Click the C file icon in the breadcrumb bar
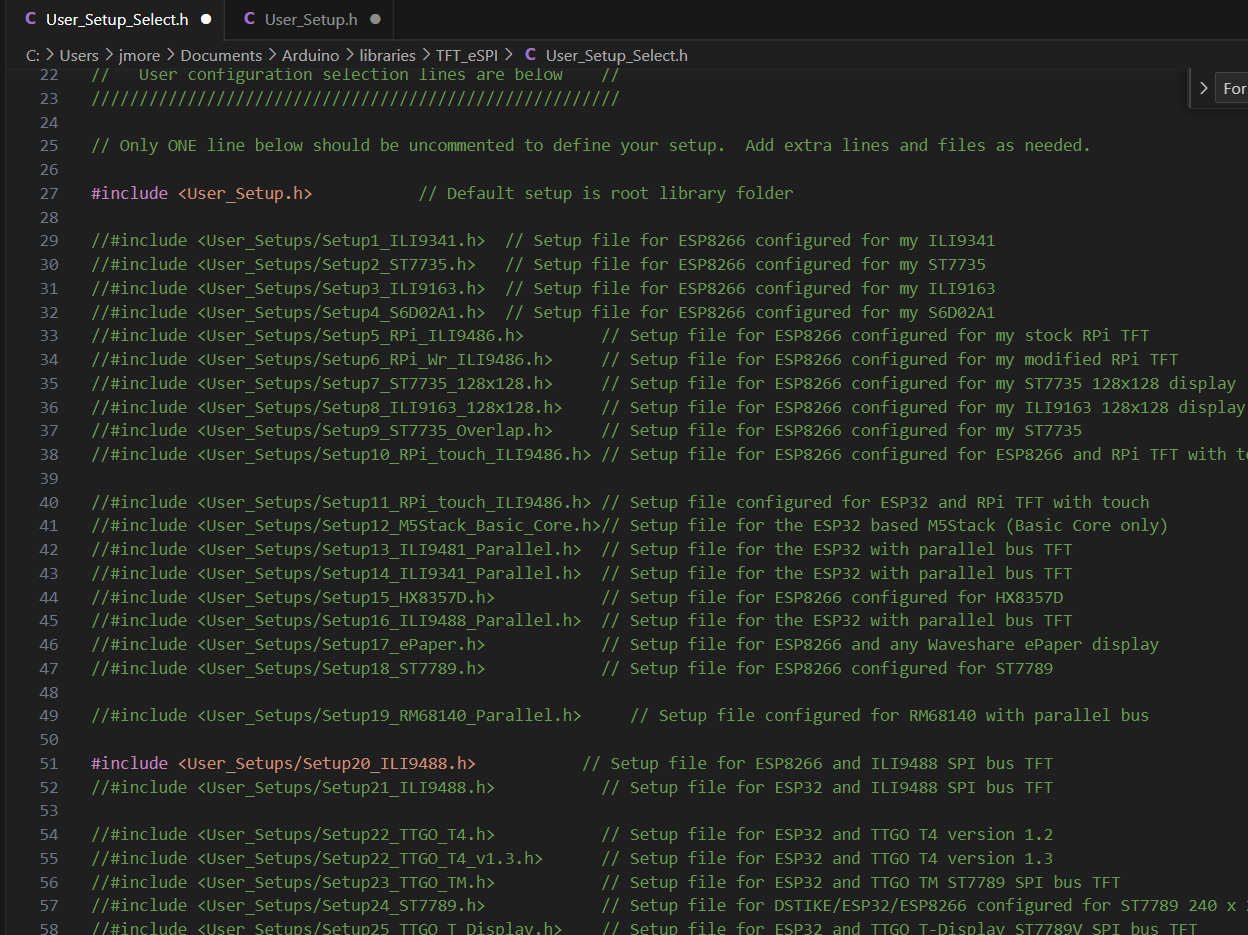Screen dimensions: 1248x935 [x=530, y=55]
